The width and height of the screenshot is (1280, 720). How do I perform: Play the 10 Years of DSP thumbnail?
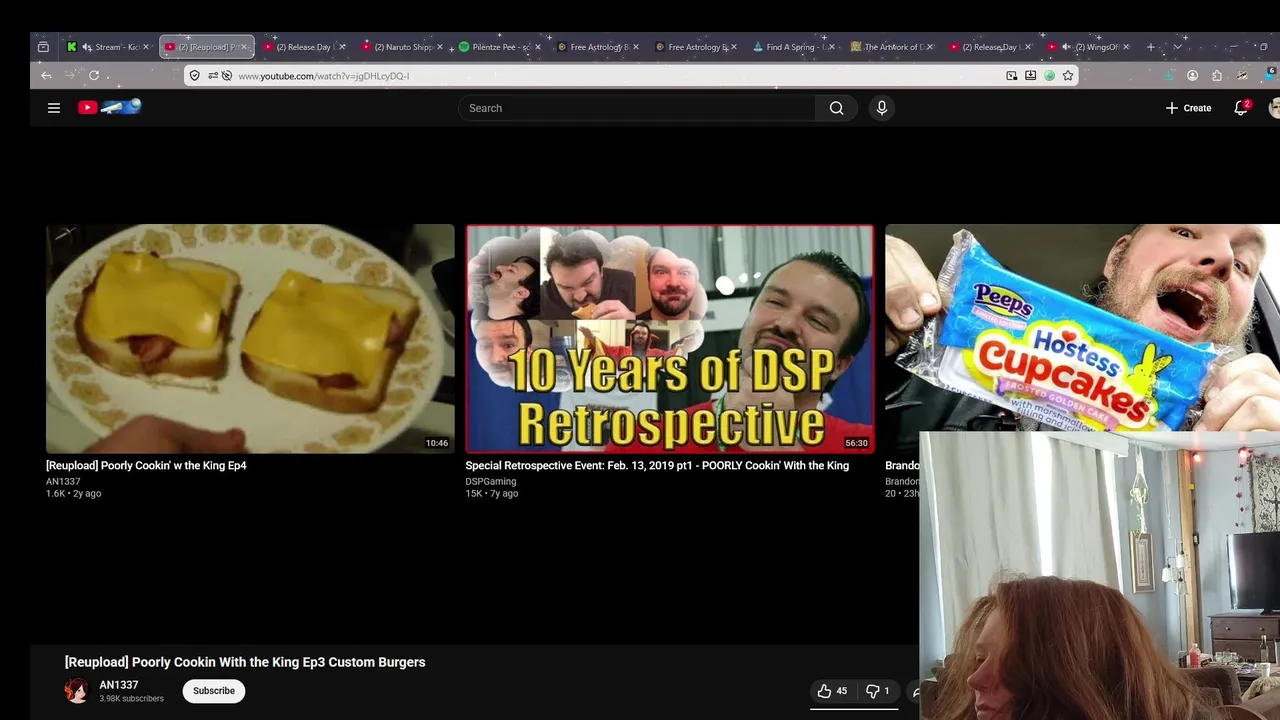coord(670,338)
